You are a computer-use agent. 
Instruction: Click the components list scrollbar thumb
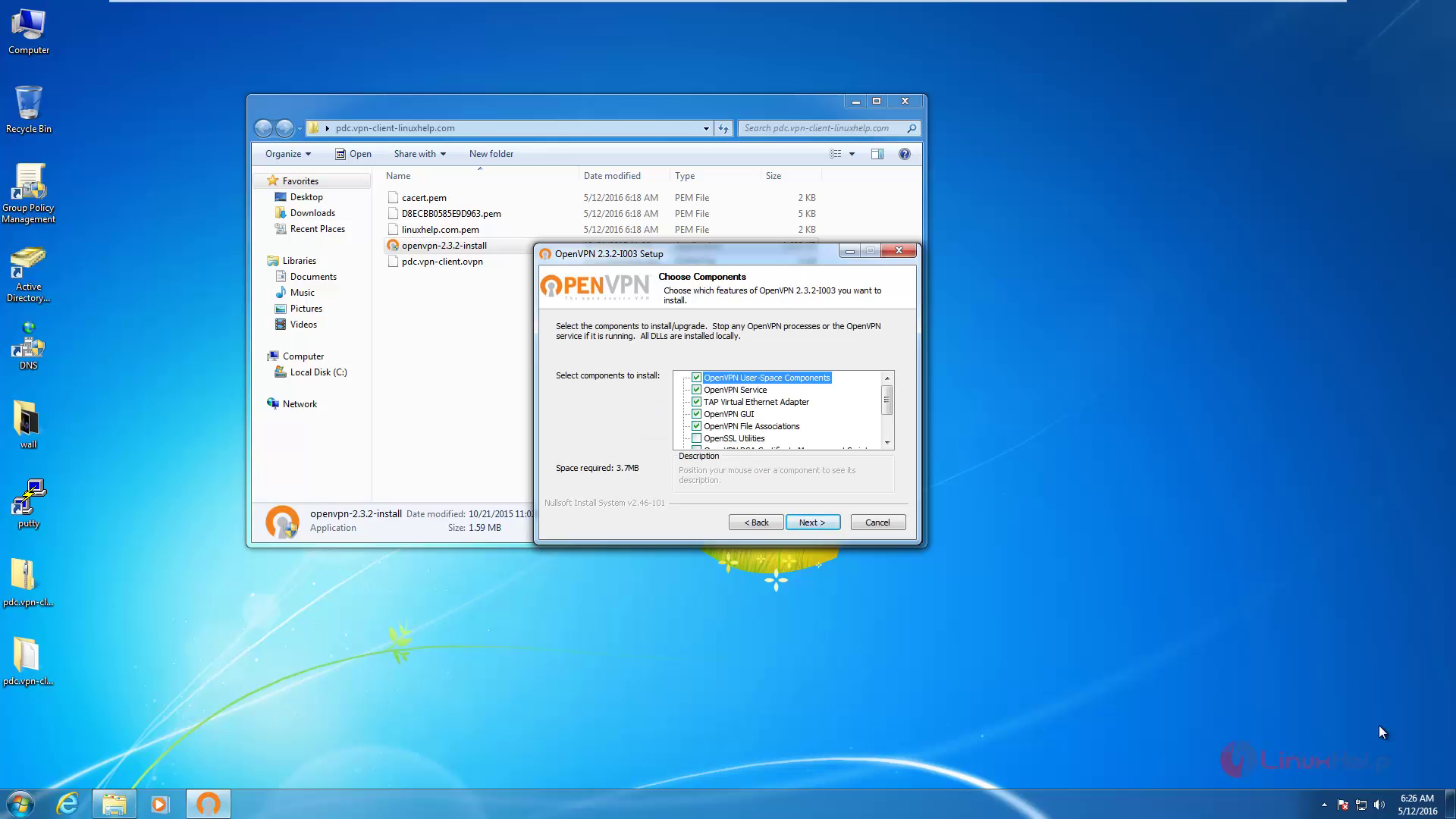click(886, 400)
